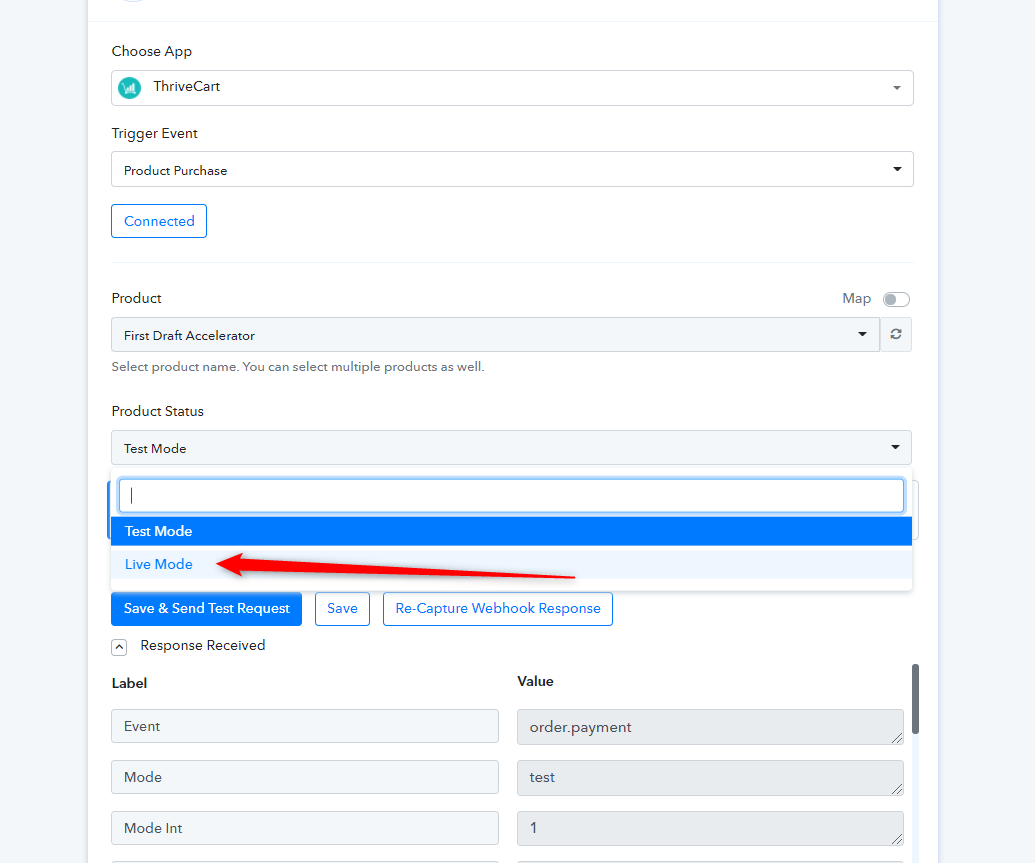The height and width of the screenshot is (863, 1035).
Task: Focus the dropdown search input field
Action: tap(511, 495)
